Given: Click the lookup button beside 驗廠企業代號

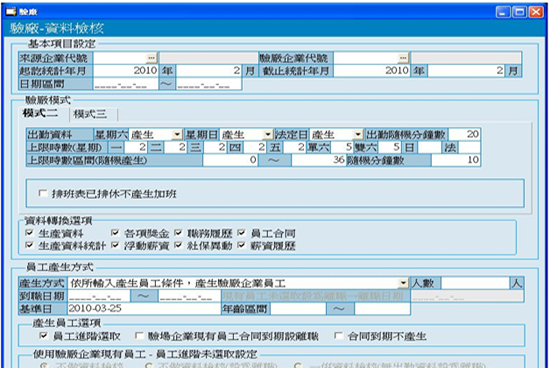Looking at the screenshot, I should [x=403, y=58].
